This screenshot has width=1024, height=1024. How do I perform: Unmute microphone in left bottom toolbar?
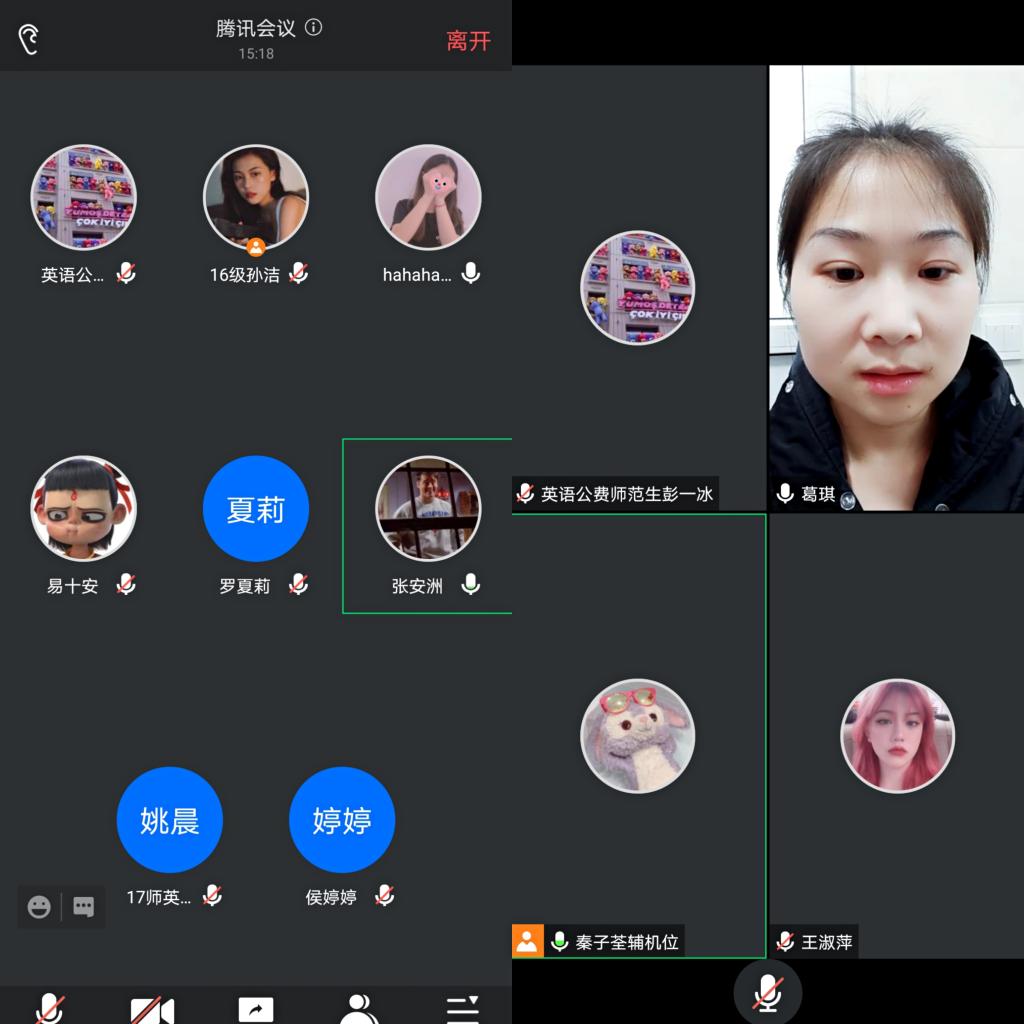coord(50,1008)
